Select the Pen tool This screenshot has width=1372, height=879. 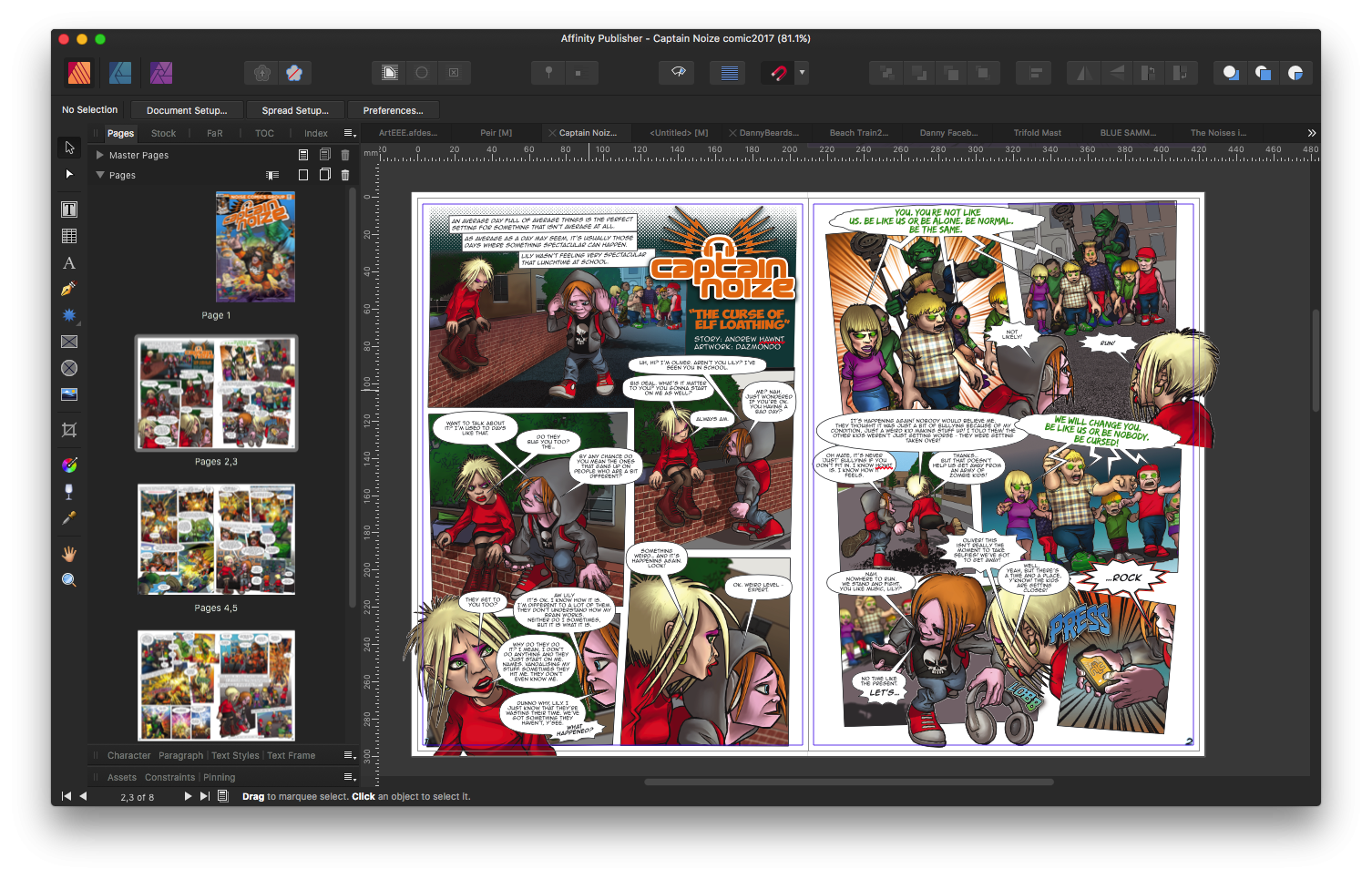(69, 289)
